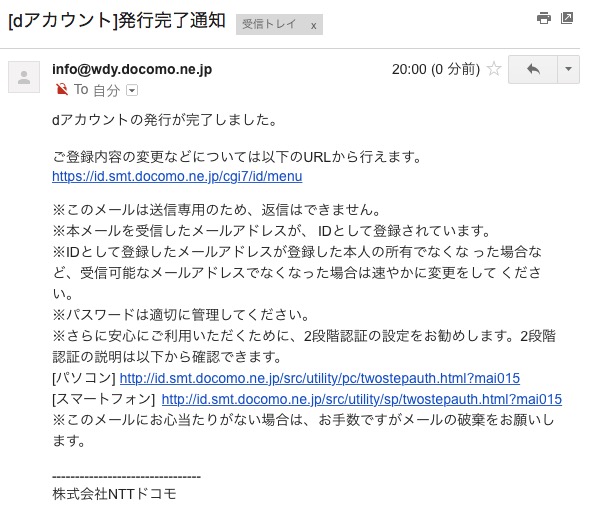
Task: Click the 20:00 message timestamp
Action: [x=436, y=69]
